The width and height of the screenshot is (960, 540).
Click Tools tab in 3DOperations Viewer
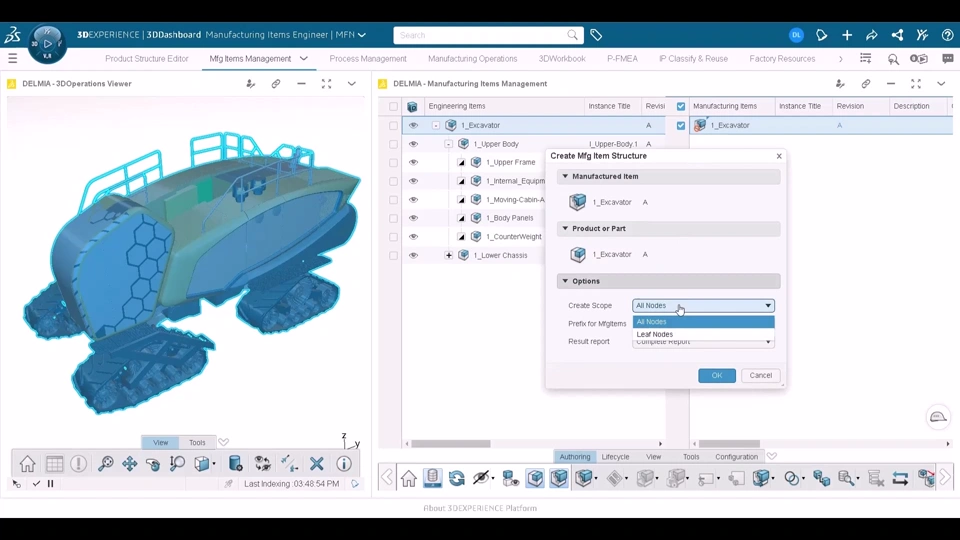(197, 443)
